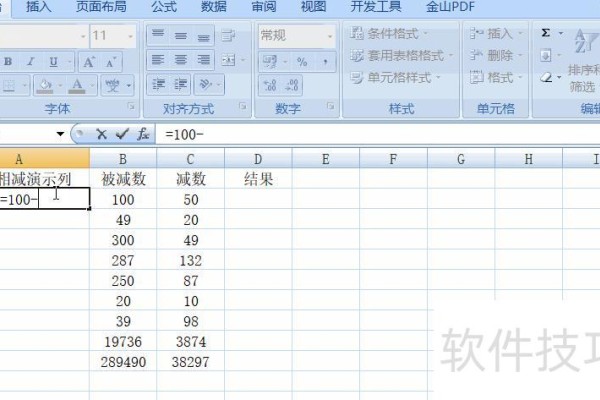Click the Clear eraser icon
600x400 pixels.
click(x=546, y=78)
